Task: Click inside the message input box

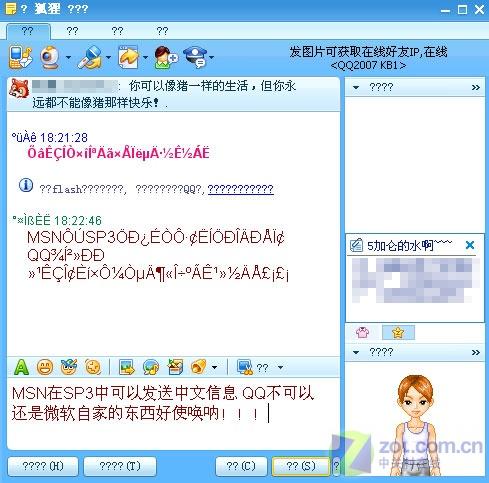Action: point(173,413)
